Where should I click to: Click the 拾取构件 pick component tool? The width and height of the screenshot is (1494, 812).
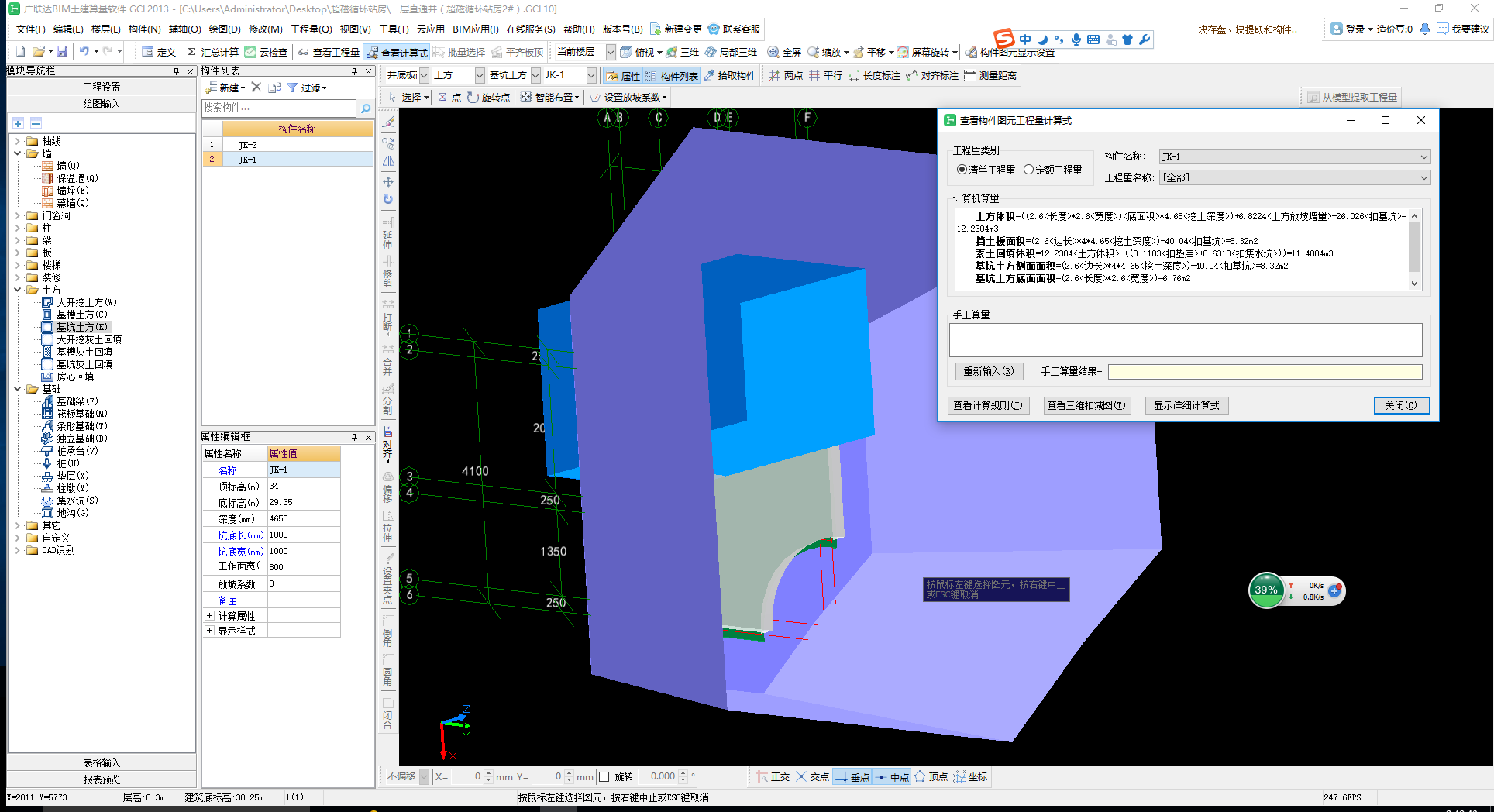click(729, 75)
